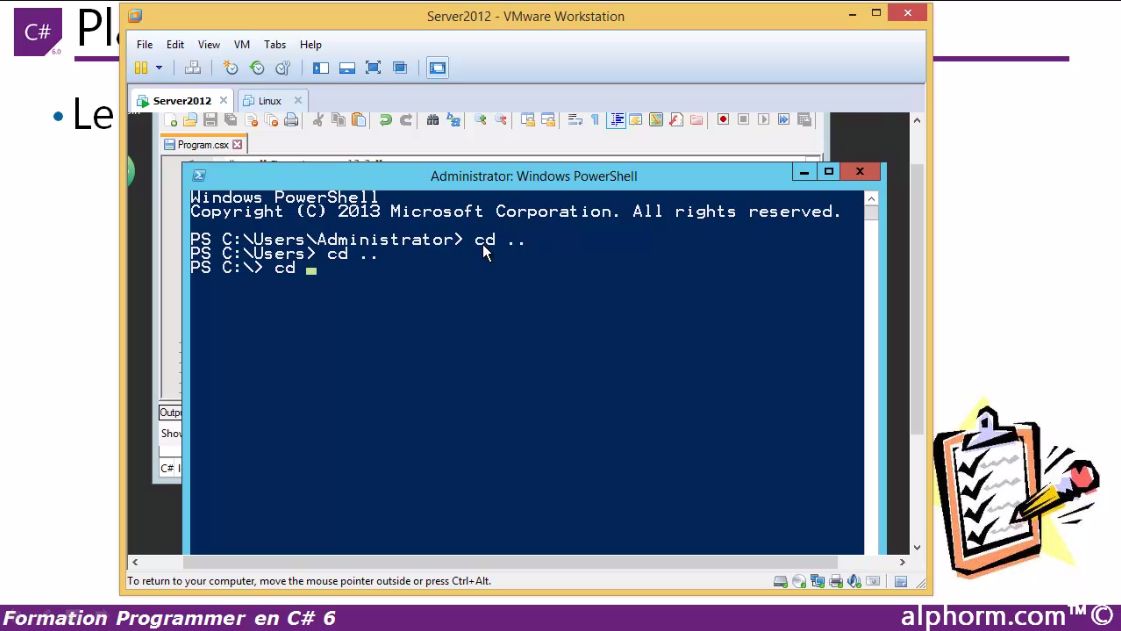Viewport: 1121px width, 631px height.
Task: Toggle word wrap in the editor toolbar
Action: pos(575,120)
